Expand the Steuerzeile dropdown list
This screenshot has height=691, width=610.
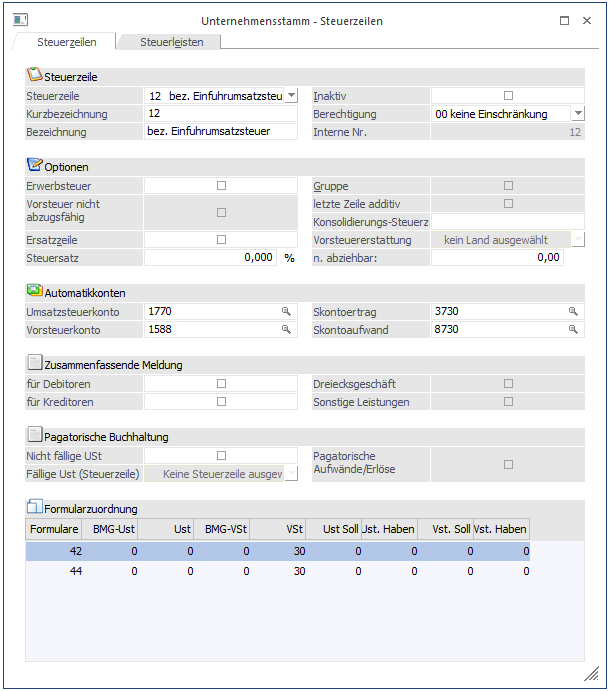(291, 96)
